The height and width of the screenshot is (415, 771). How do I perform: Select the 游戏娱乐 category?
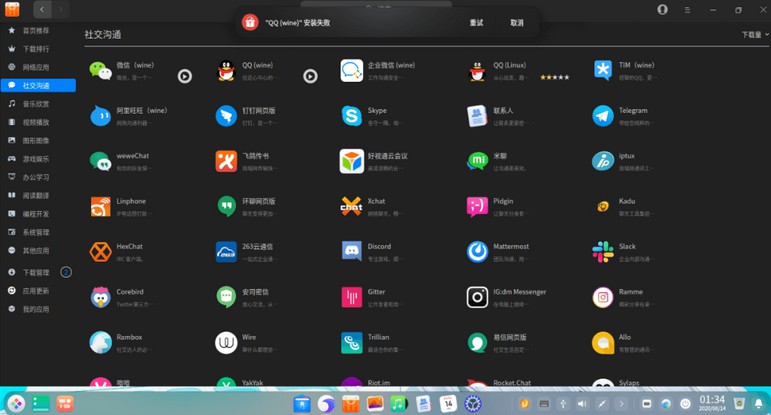(x=37, y=159)
